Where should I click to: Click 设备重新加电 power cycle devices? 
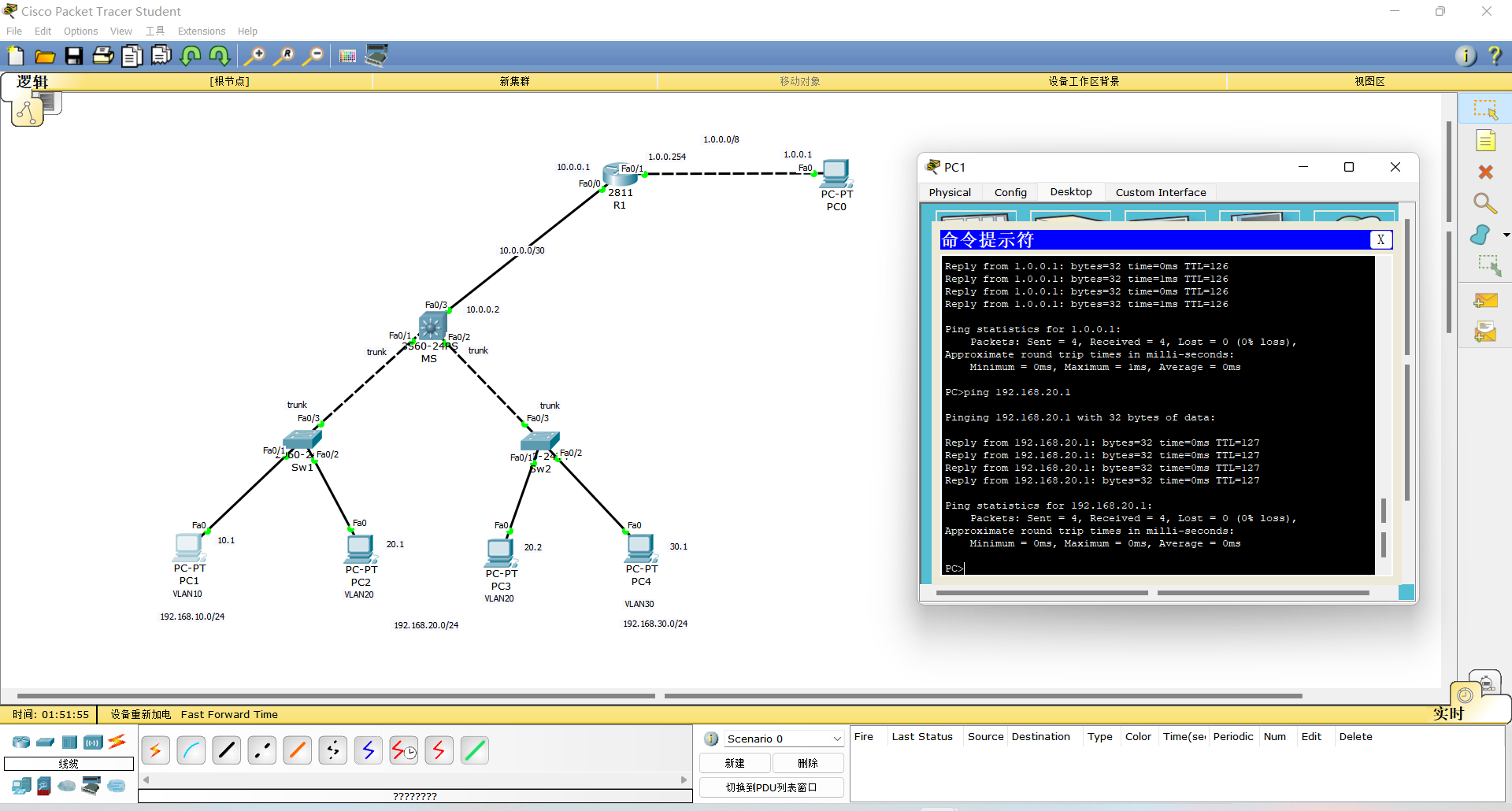[x=140, y=715]
